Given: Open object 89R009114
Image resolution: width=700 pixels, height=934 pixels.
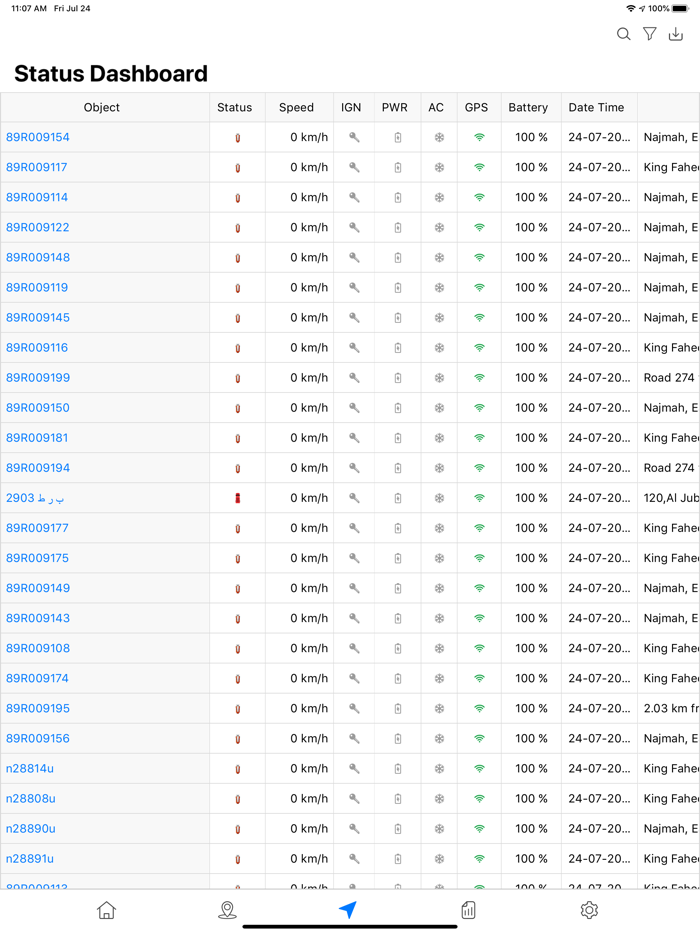Looking at the screenshot, I should pos(37,197).
